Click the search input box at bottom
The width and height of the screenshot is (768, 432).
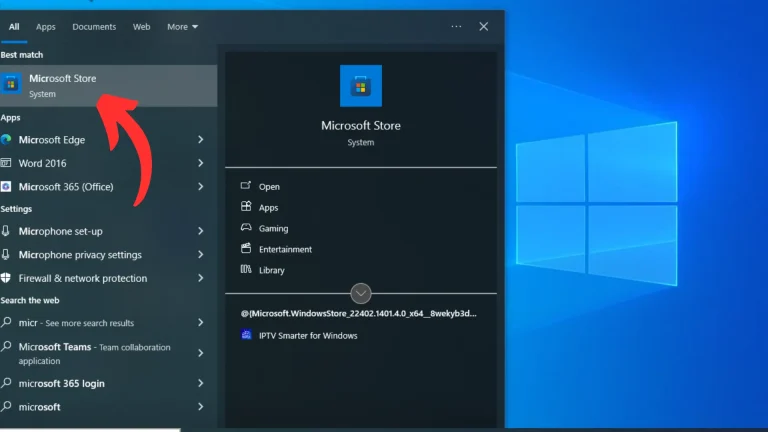click(x=90, y=430)
